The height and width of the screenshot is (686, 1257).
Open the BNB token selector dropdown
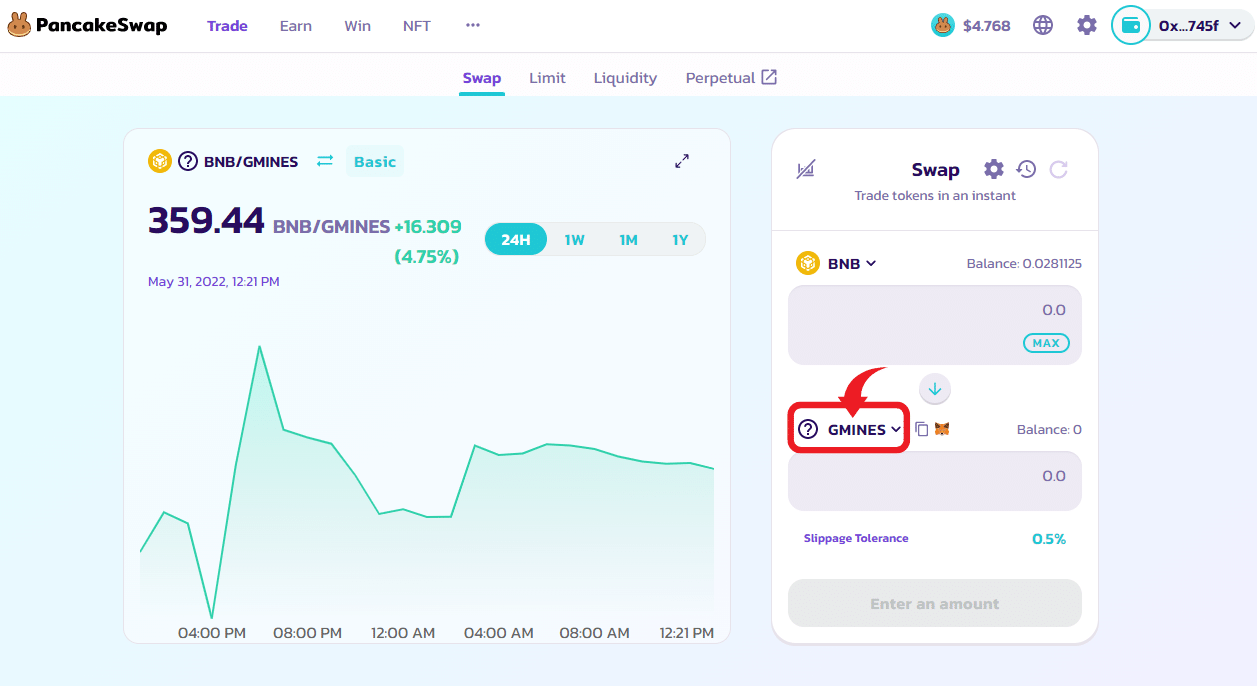click(x=837, y=263)
